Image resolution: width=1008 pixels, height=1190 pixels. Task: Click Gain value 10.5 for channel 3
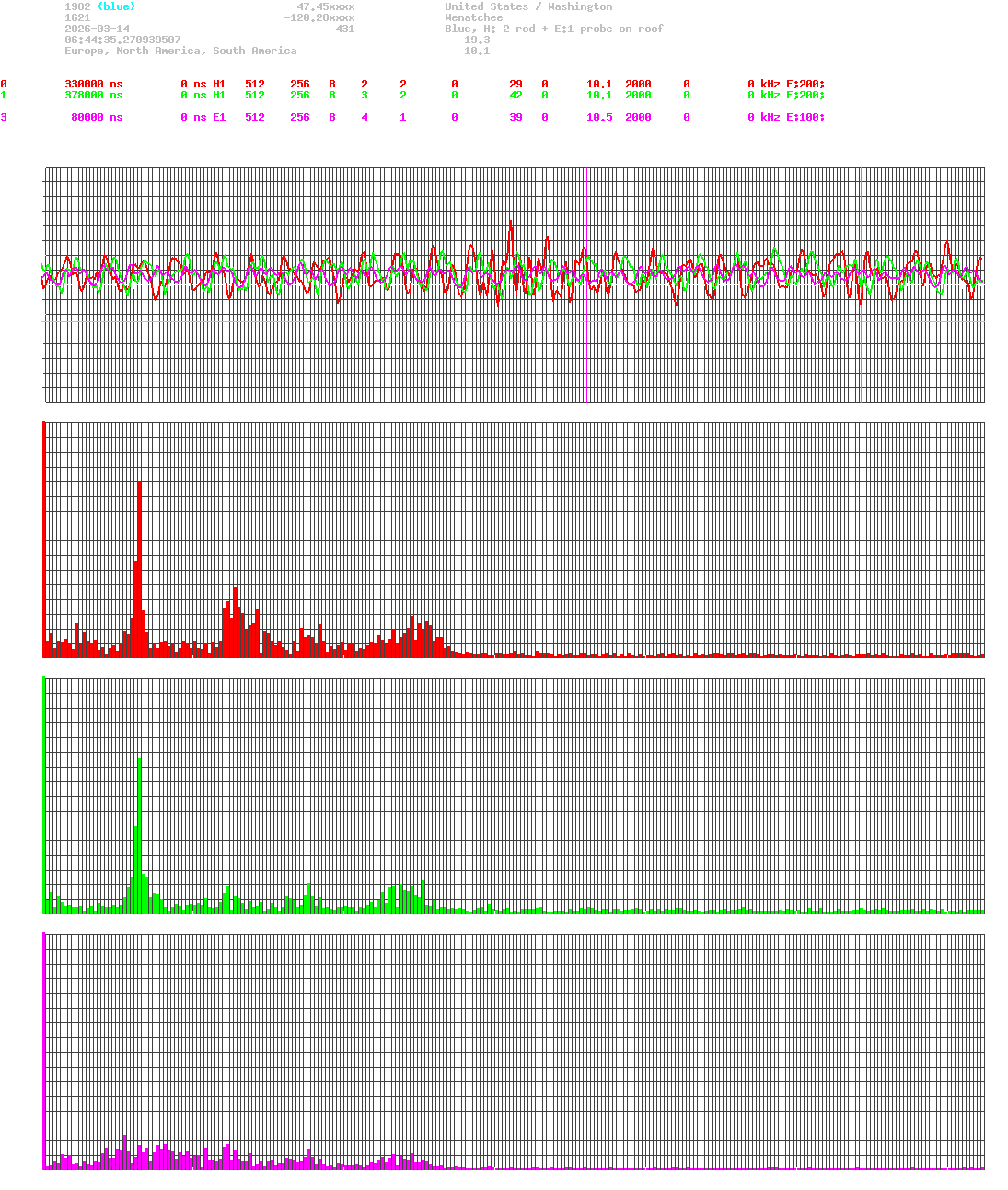[598, 117]
